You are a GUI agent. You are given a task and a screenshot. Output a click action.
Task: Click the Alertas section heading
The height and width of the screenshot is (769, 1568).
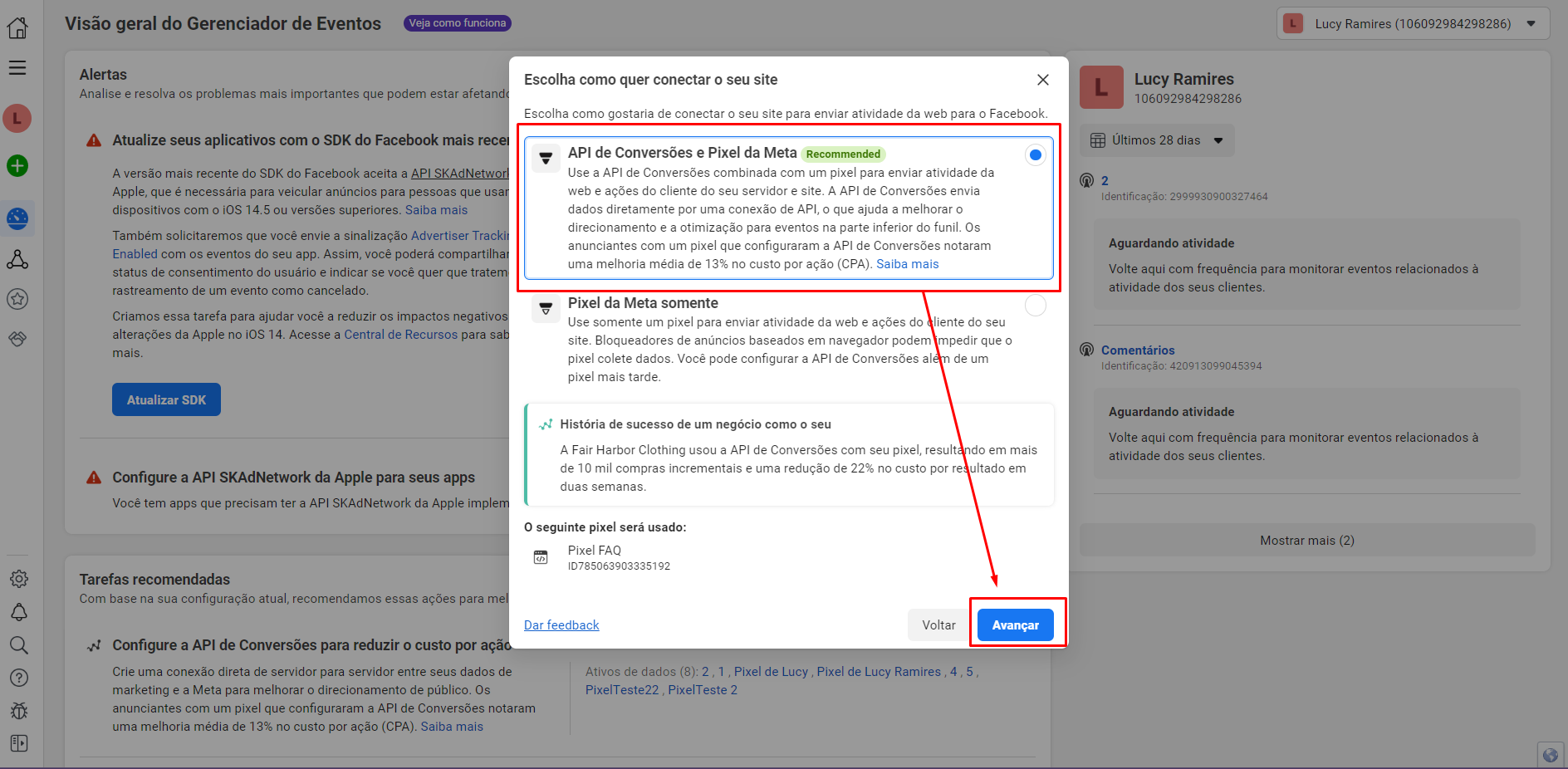tap(103, 75)
